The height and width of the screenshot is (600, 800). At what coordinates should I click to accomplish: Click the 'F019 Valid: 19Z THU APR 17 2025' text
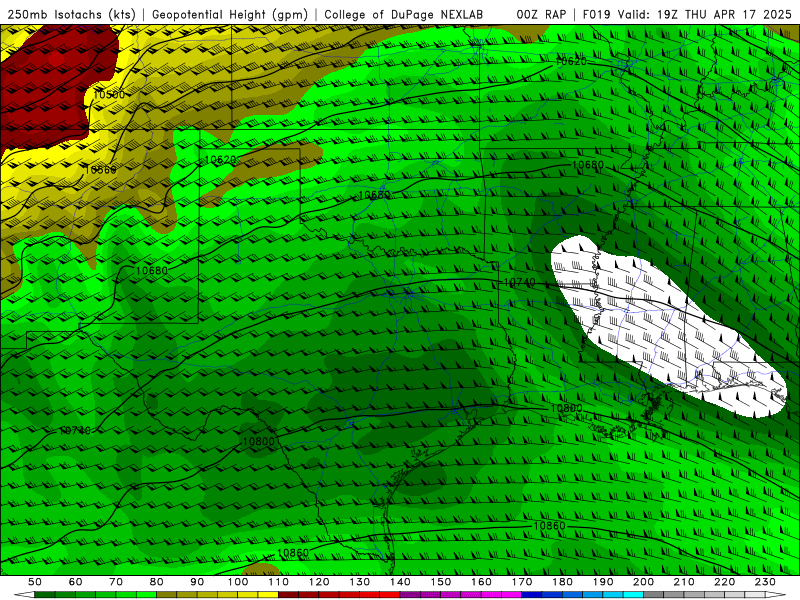tap(687, 14)
